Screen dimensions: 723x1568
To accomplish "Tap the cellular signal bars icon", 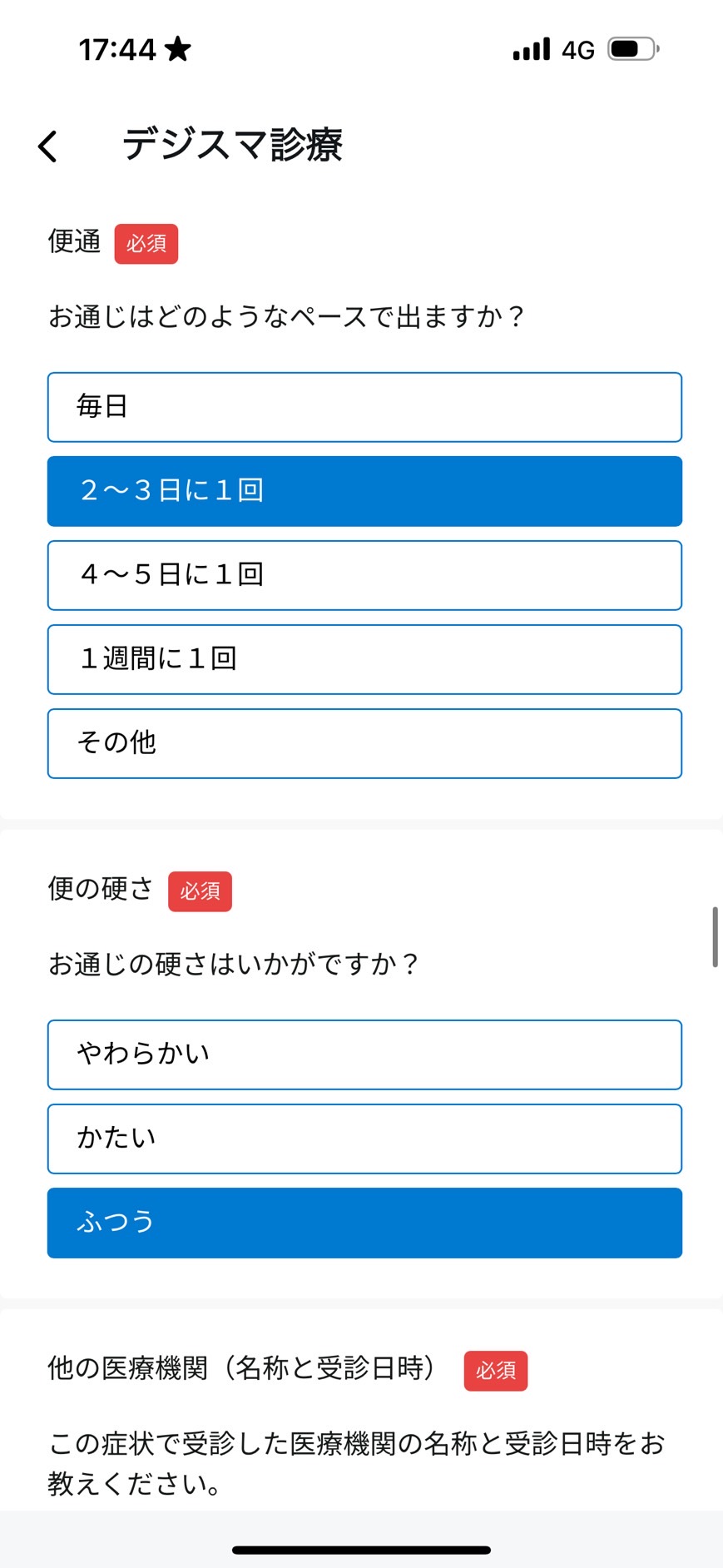I will [x=532, y=49].
